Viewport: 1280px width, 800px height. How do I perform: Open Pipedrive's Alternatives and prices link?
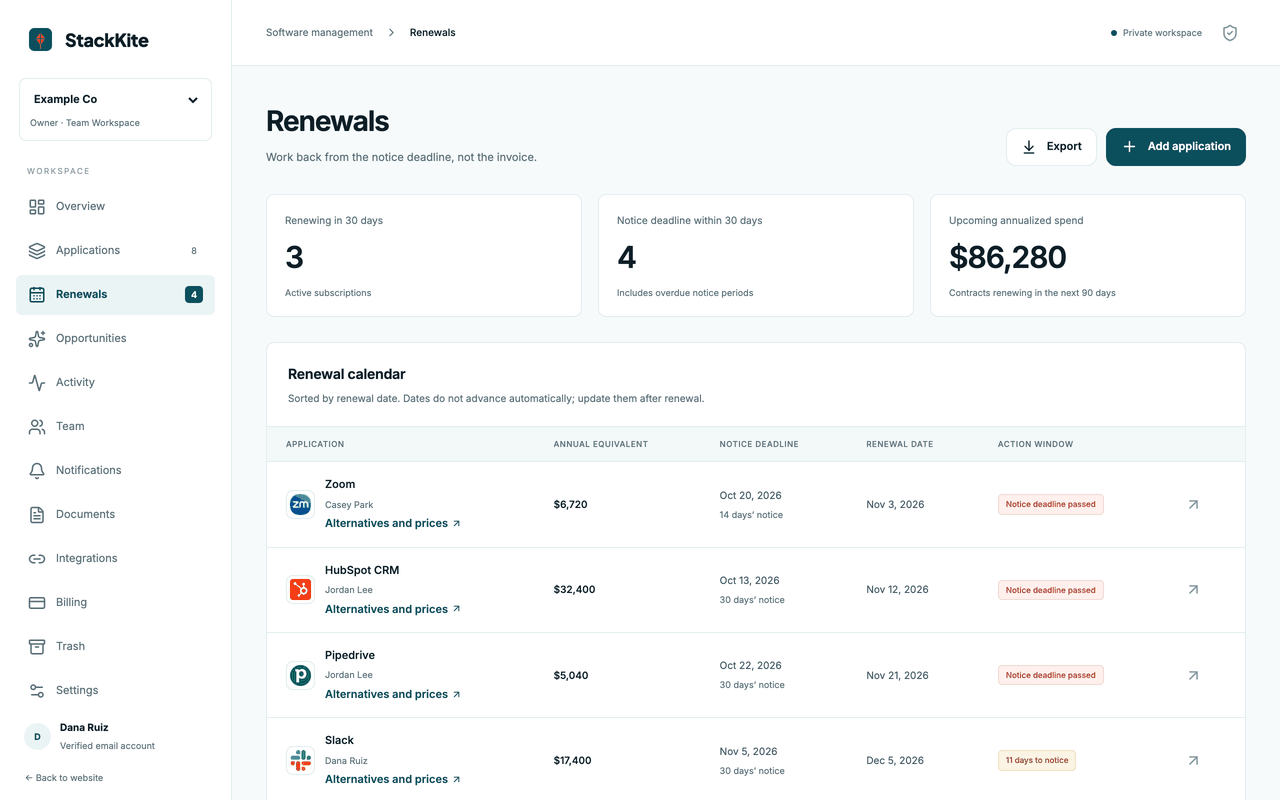[393, 695]
